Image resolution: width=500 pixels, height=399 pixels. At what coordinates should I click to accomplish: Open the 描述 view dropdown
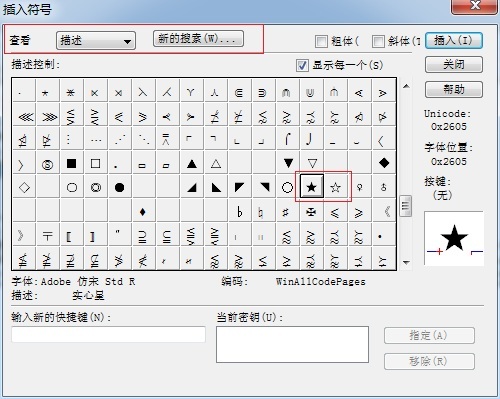pos(96,41)
